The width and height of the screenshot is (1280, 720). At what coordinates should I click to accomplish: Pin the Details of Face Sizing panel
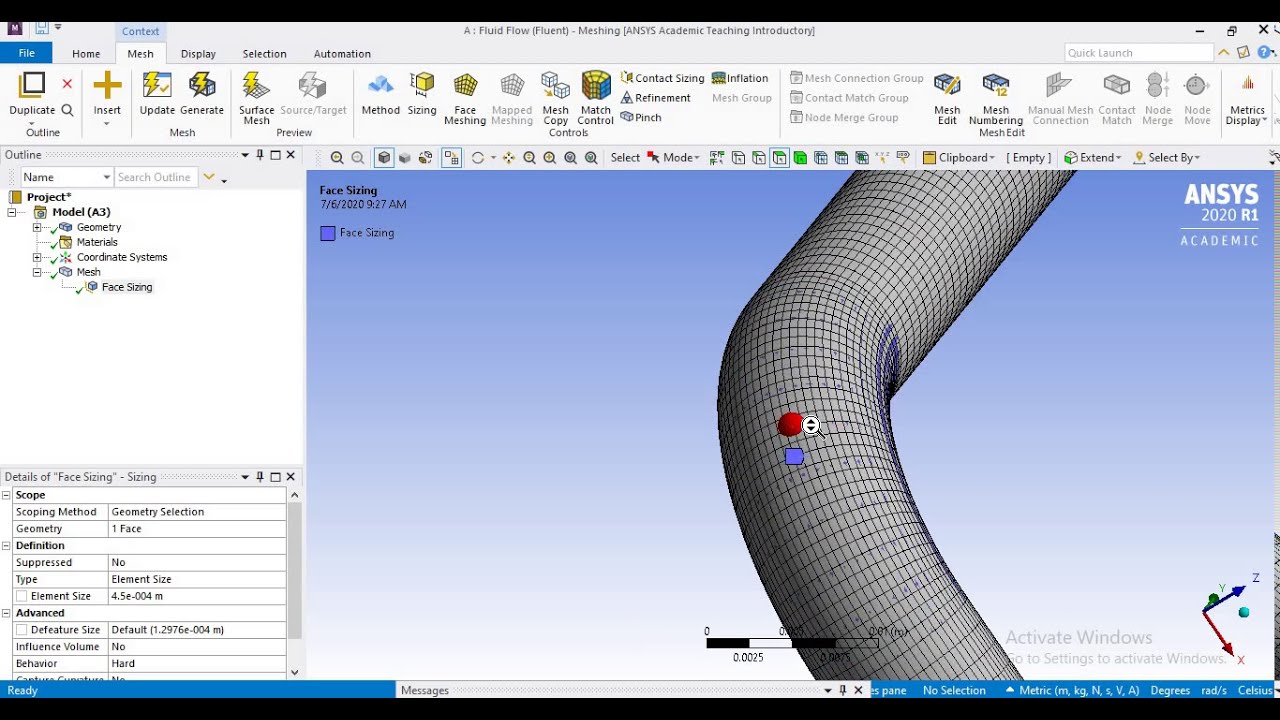(x=260, y=477)
